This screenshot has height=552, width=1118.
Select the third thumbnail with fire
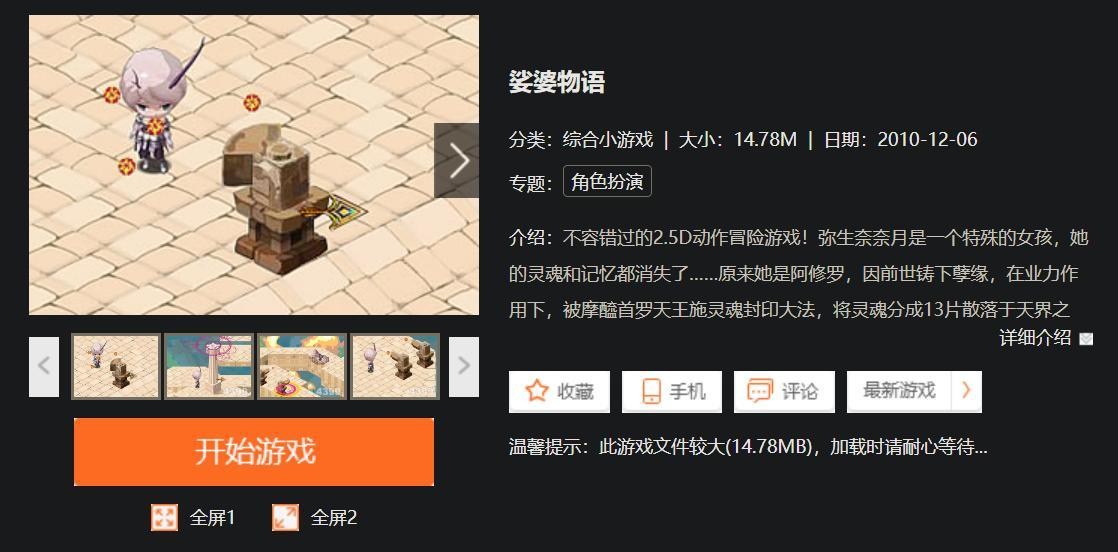pyautogui.click(x=302, y=367)
